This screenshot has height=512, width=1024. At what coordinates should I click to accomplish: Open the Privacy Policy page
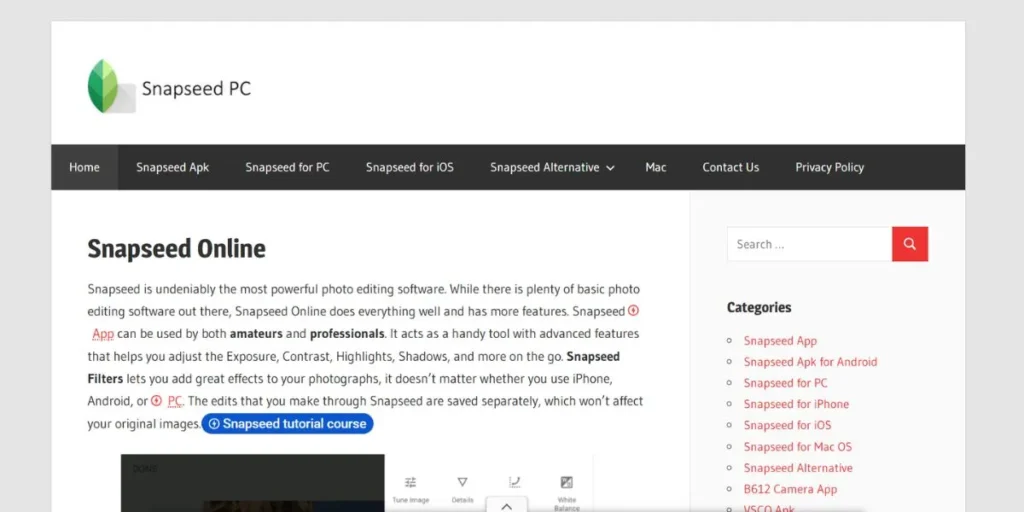[829, 167]
